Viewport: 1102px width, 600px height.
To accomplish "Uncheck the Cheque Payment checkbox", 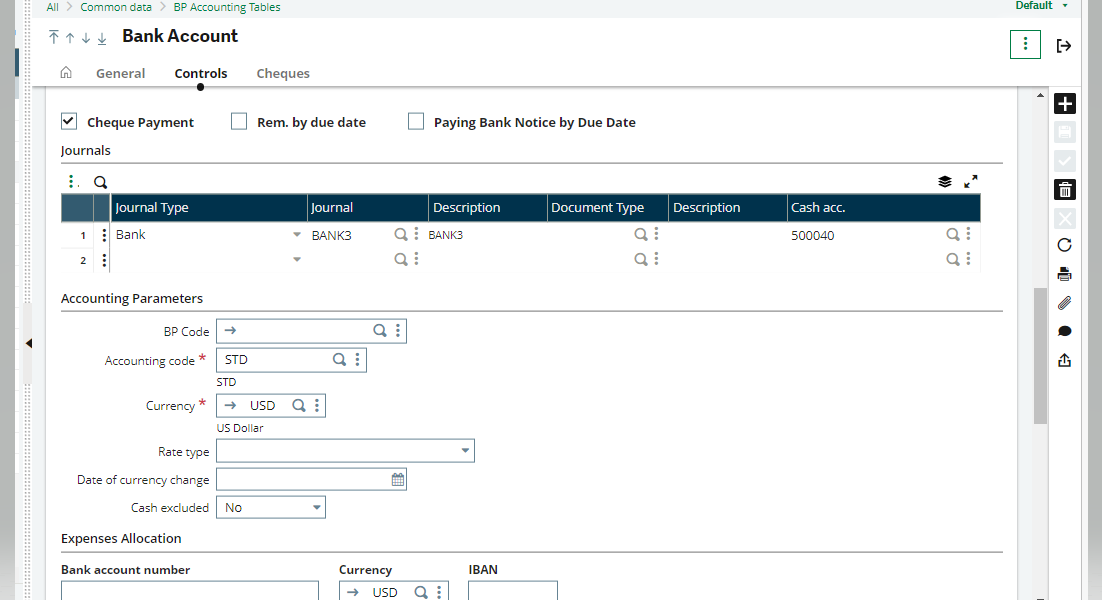I will point(68,121).
